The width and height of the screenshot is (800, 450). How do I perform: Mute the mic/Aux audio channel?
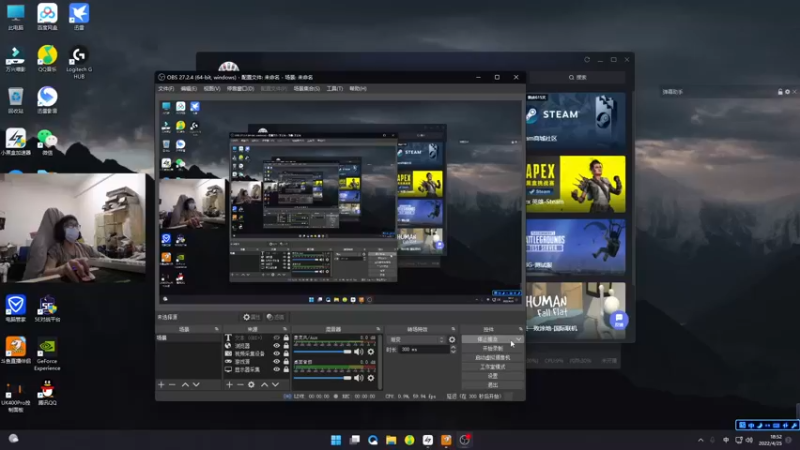[359, 352]
